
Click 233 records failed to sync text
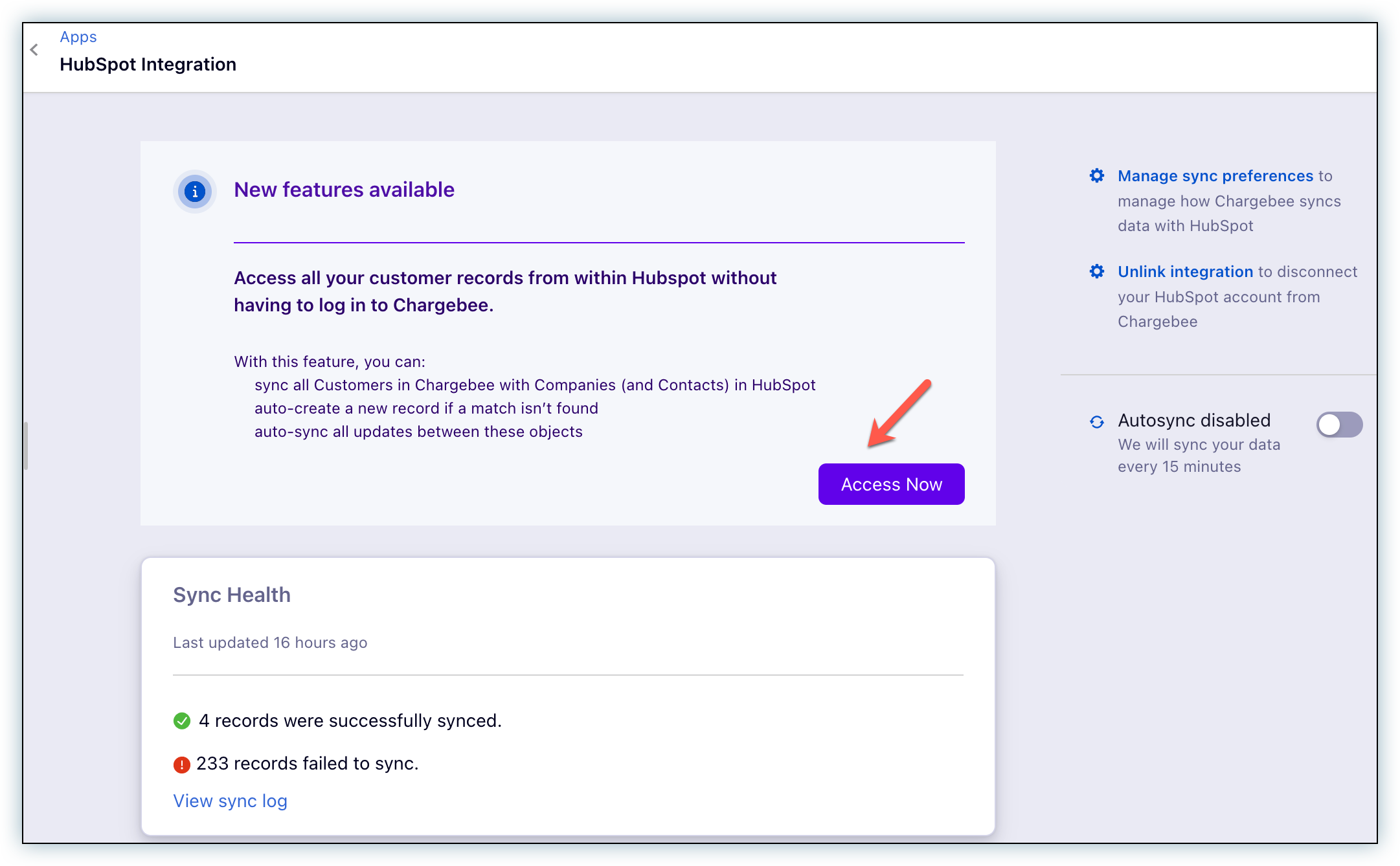307,764
